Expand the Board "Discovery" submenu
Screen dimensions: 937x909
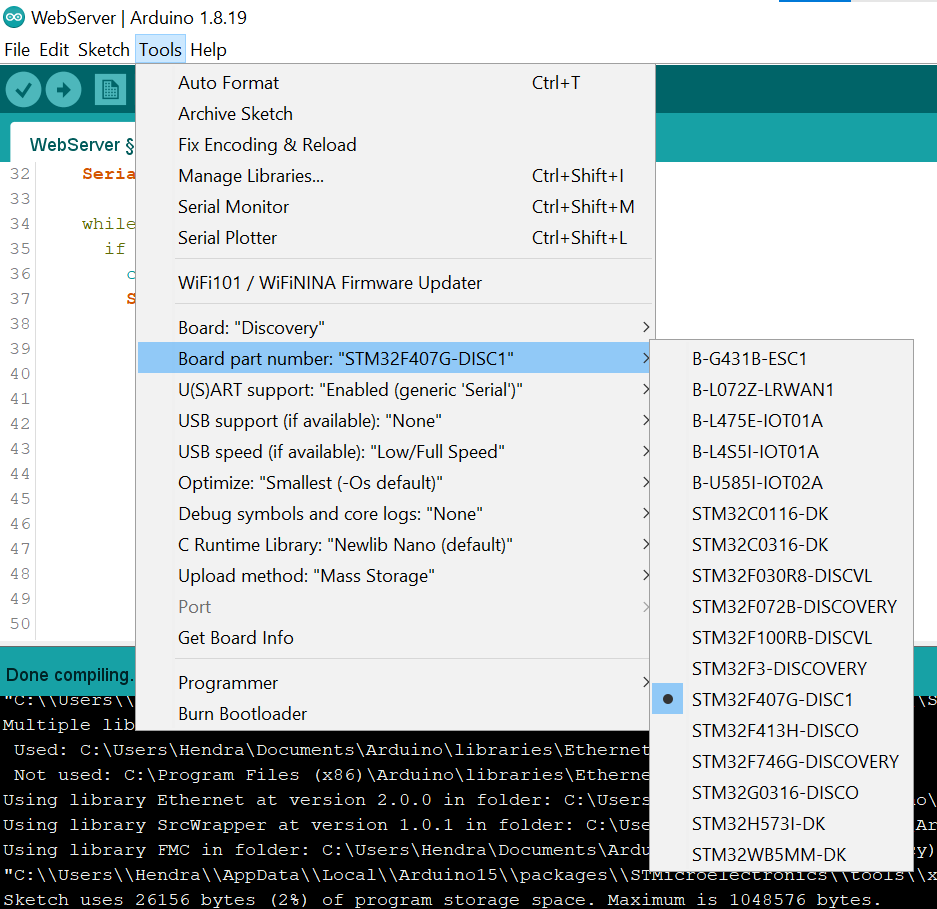click(x=394, y=328)
